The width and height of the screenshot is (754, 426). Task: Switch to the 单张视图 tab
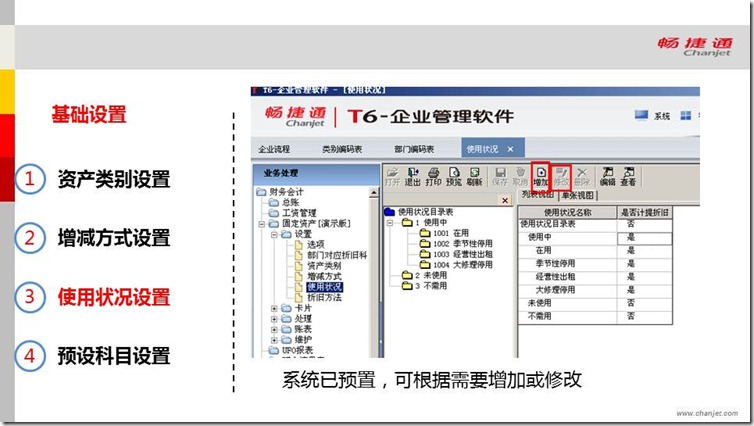(x=578, y=195)
